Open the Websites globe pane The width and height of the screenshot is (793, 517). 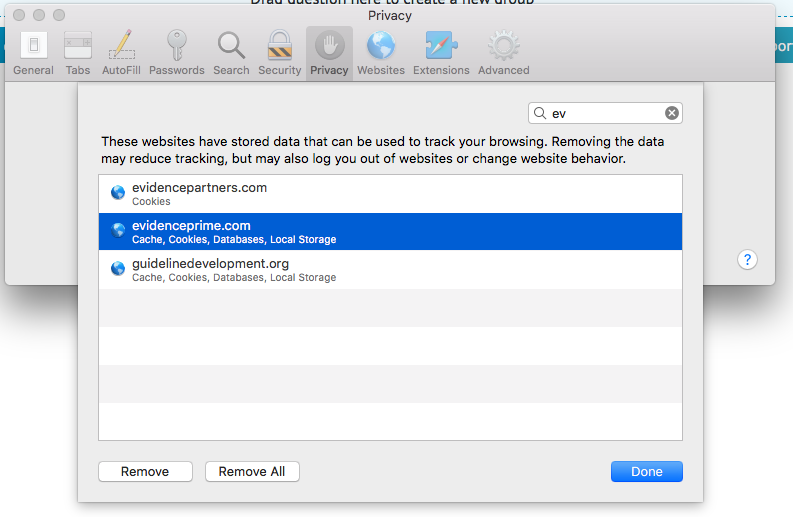pos(381,53)
